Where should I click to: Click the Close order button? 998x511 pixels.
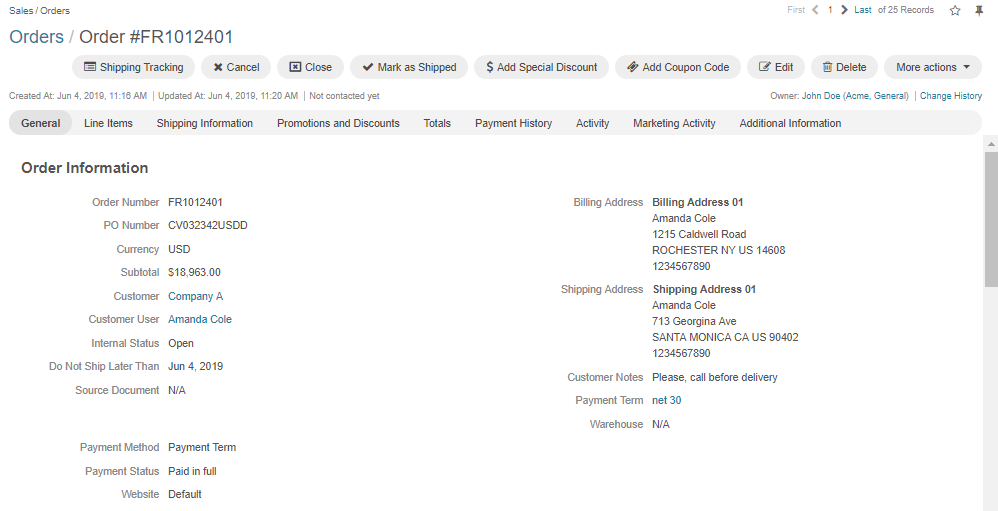click(x=311, y=67)
